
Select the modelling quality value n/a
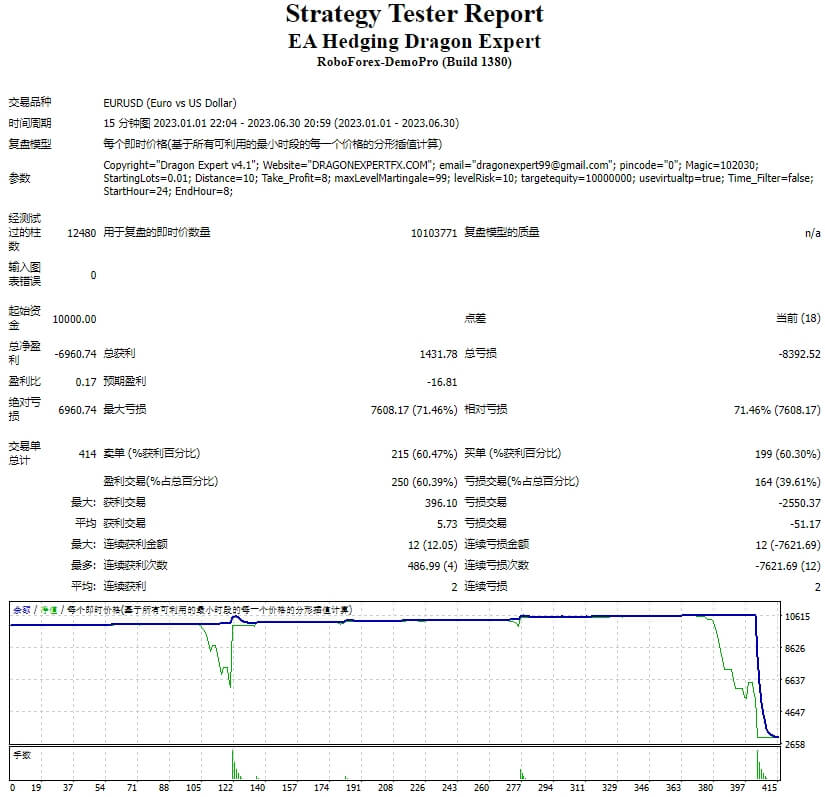(x=812, y=233)
